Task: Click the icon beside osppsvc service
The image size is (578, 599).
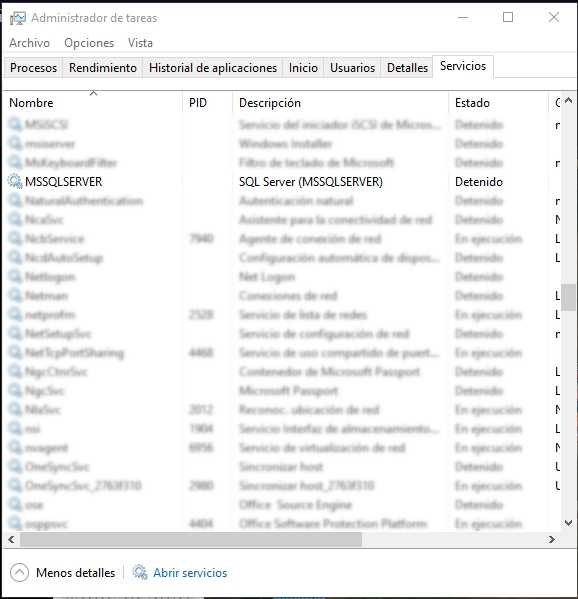Action: (x=15, y=523)
